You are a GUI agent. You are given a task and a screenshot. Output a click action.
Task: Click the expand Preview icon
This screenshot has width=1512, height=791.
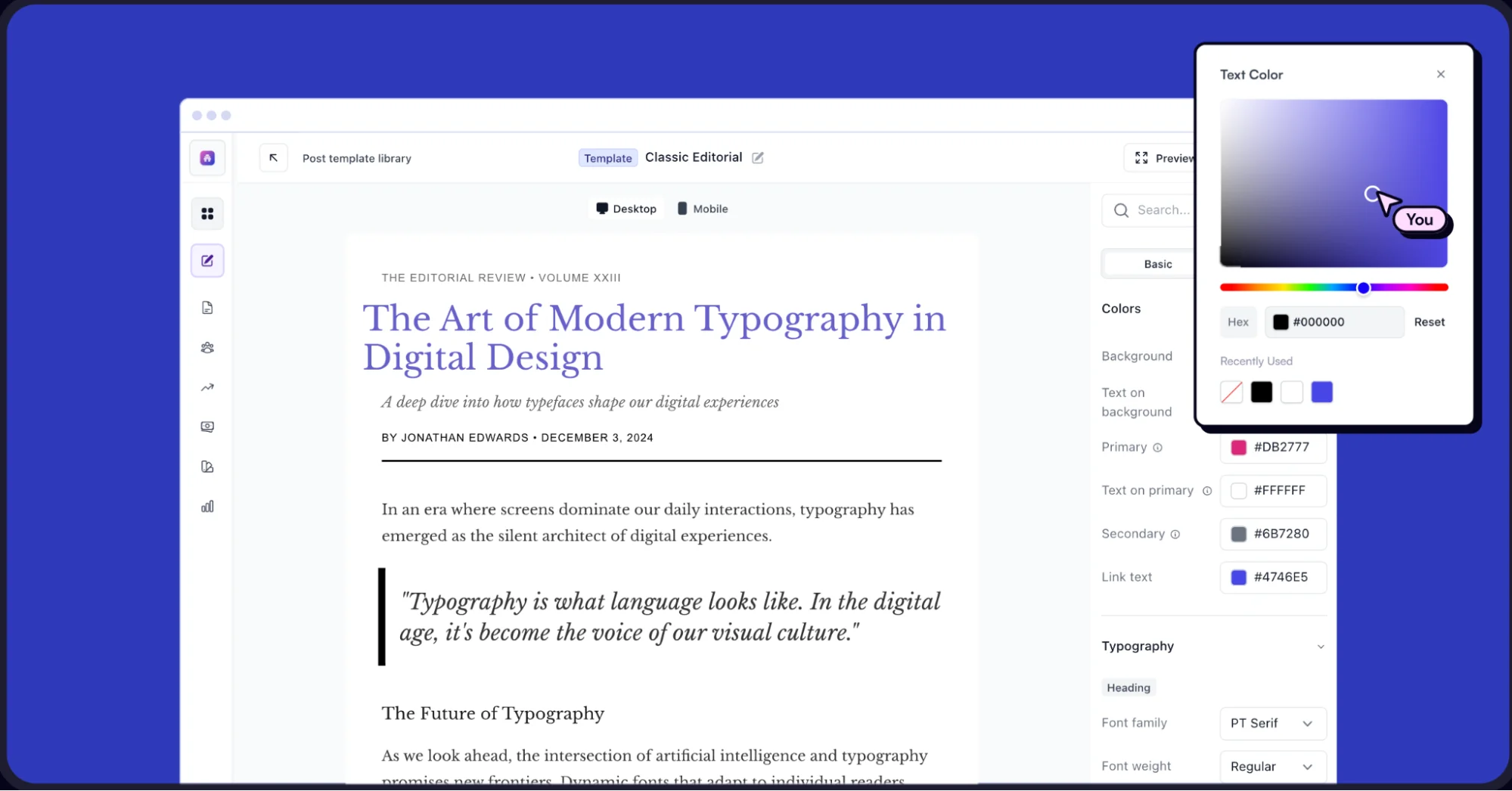click(1141, 158)
